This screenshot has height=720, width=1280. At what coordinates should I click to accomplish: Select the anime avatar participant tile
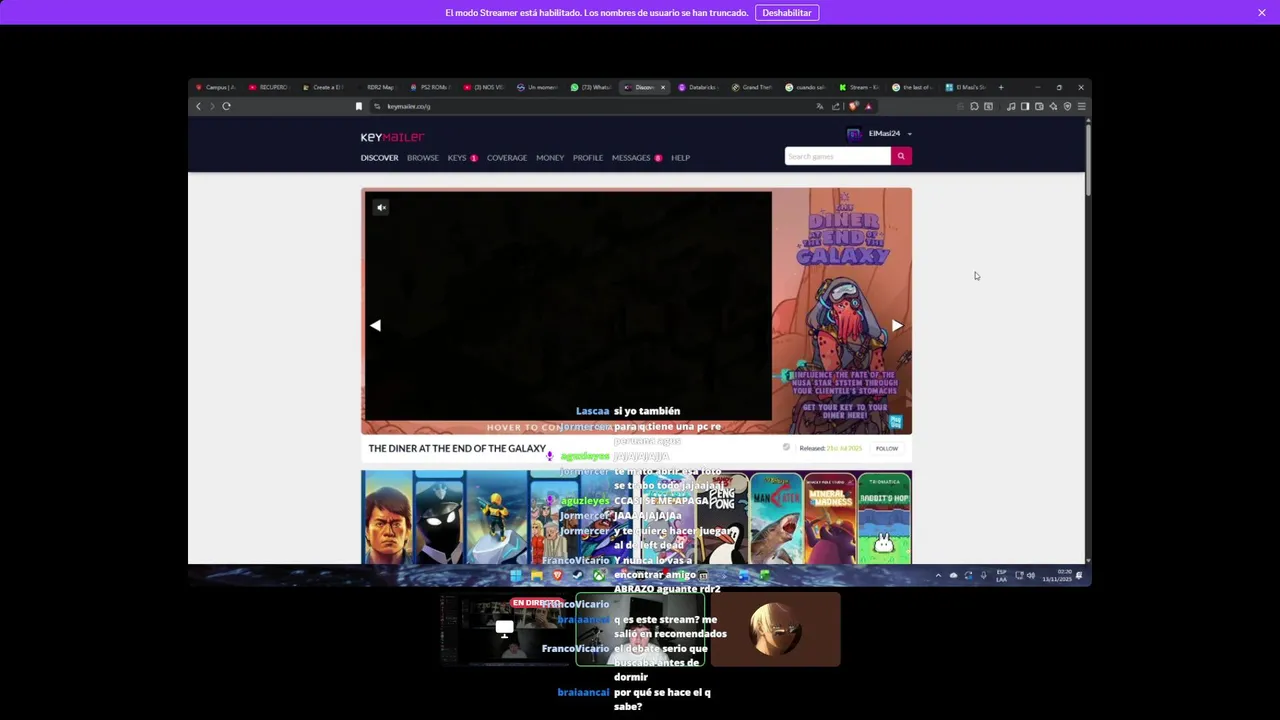coord(775,629)
